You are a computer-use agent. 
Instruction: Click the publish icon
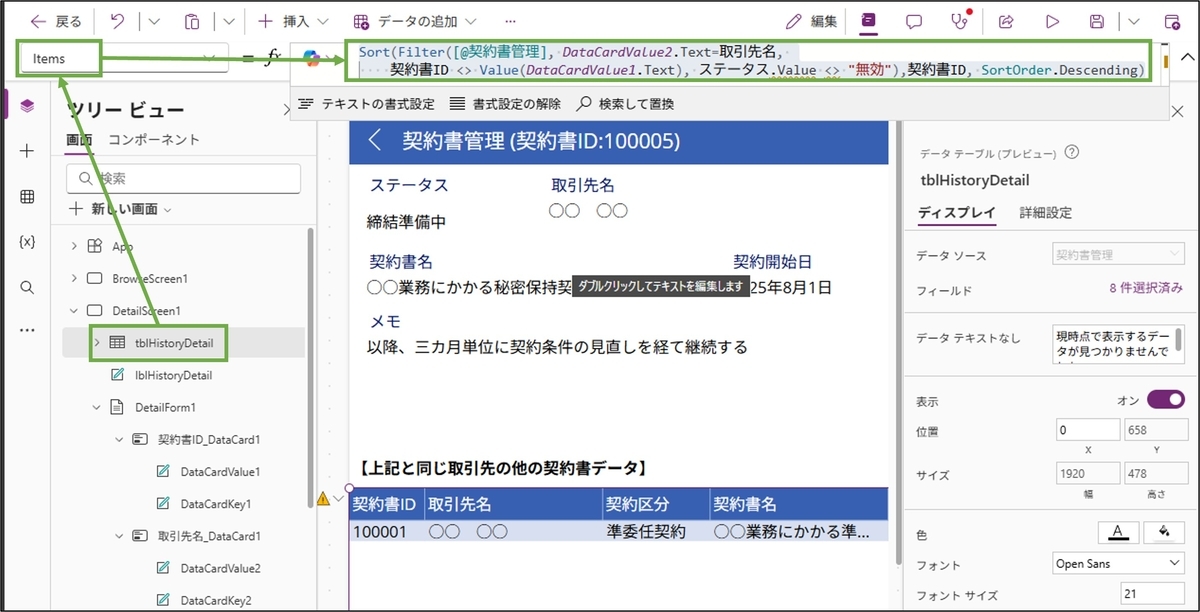click(1172, 20)
